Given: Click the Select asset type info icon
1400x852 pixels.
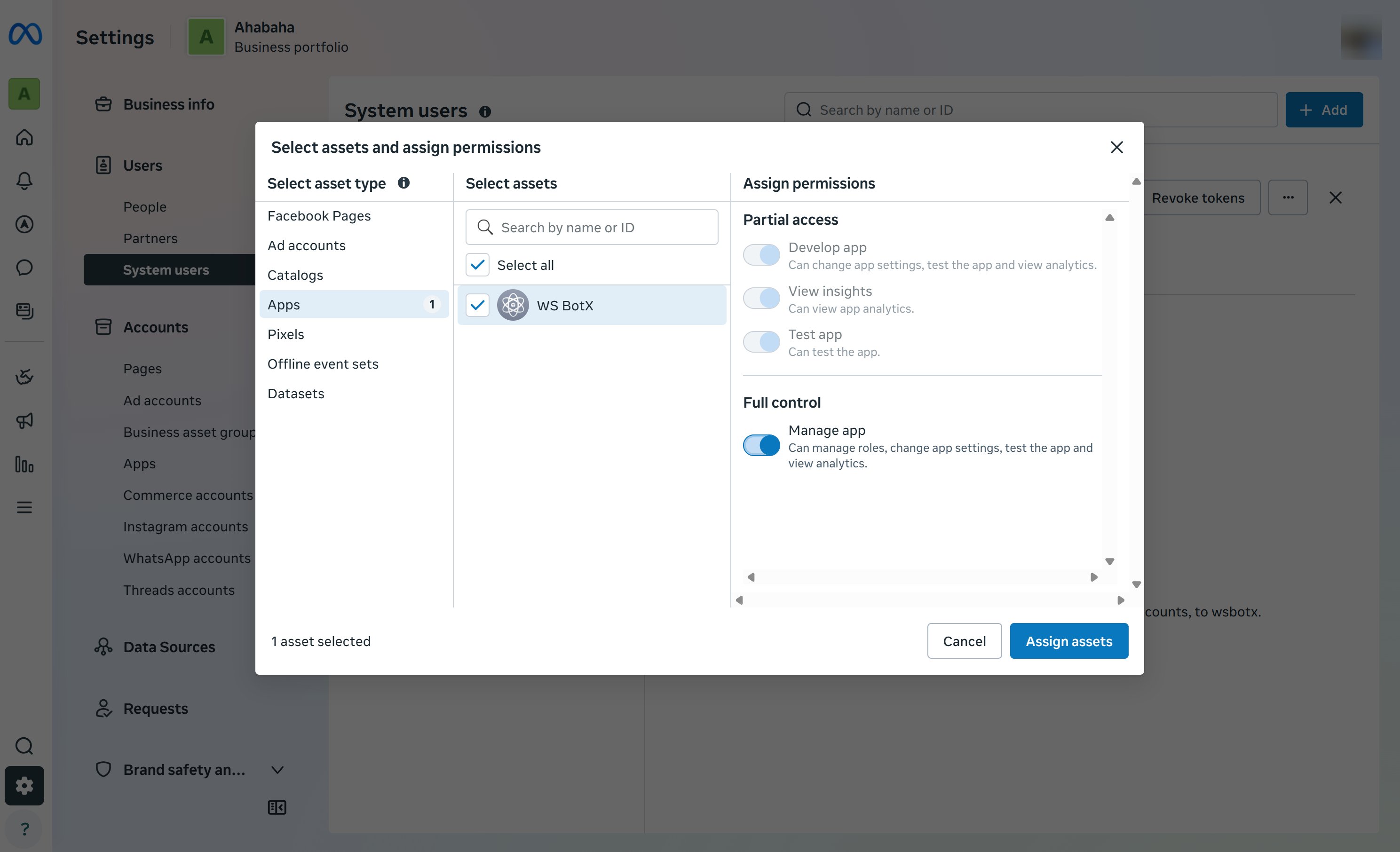Looking at the screenshot, I should [403, 183].
